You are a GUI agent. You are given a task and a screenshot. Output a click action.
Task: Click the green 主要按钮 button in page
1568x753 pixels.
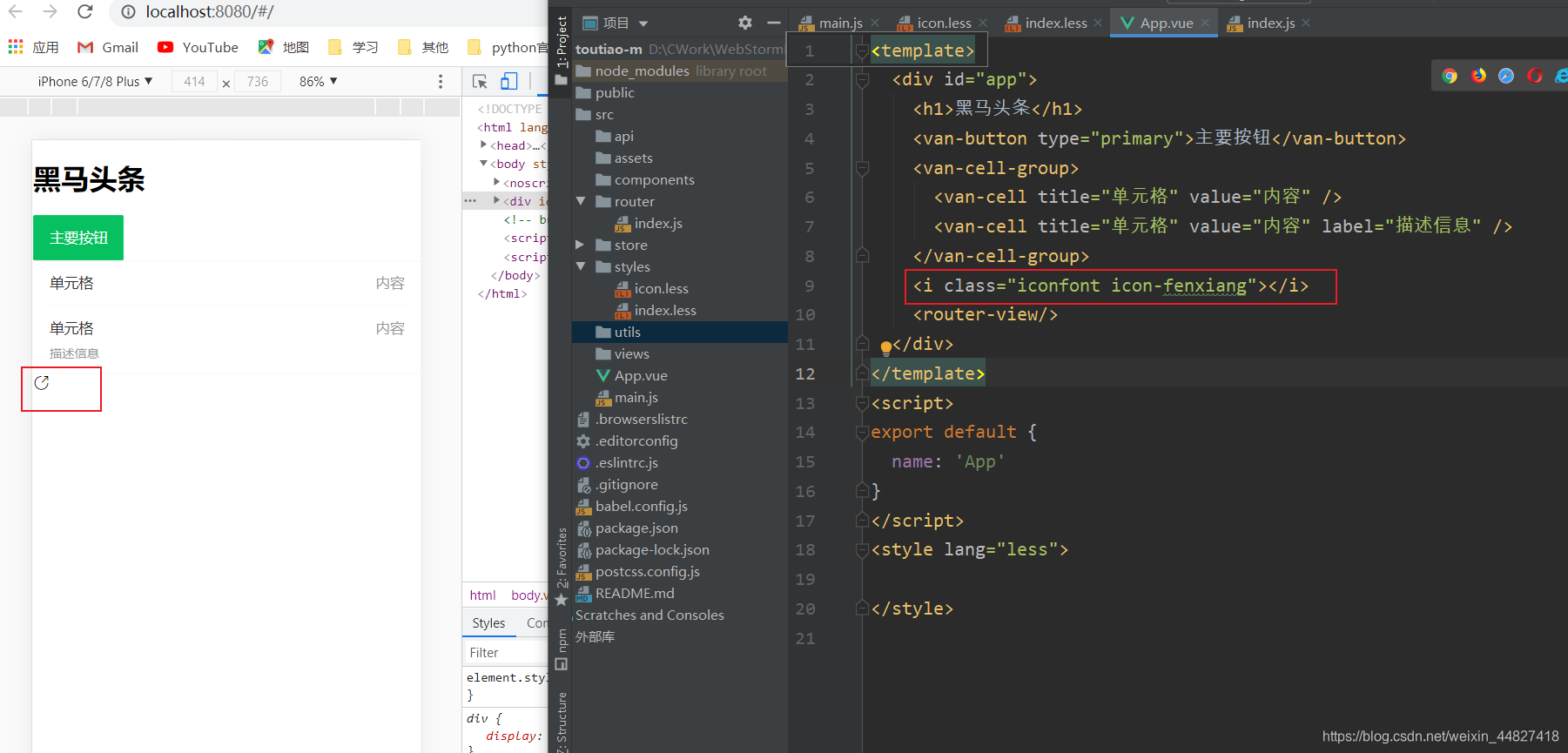coord(78,238)
